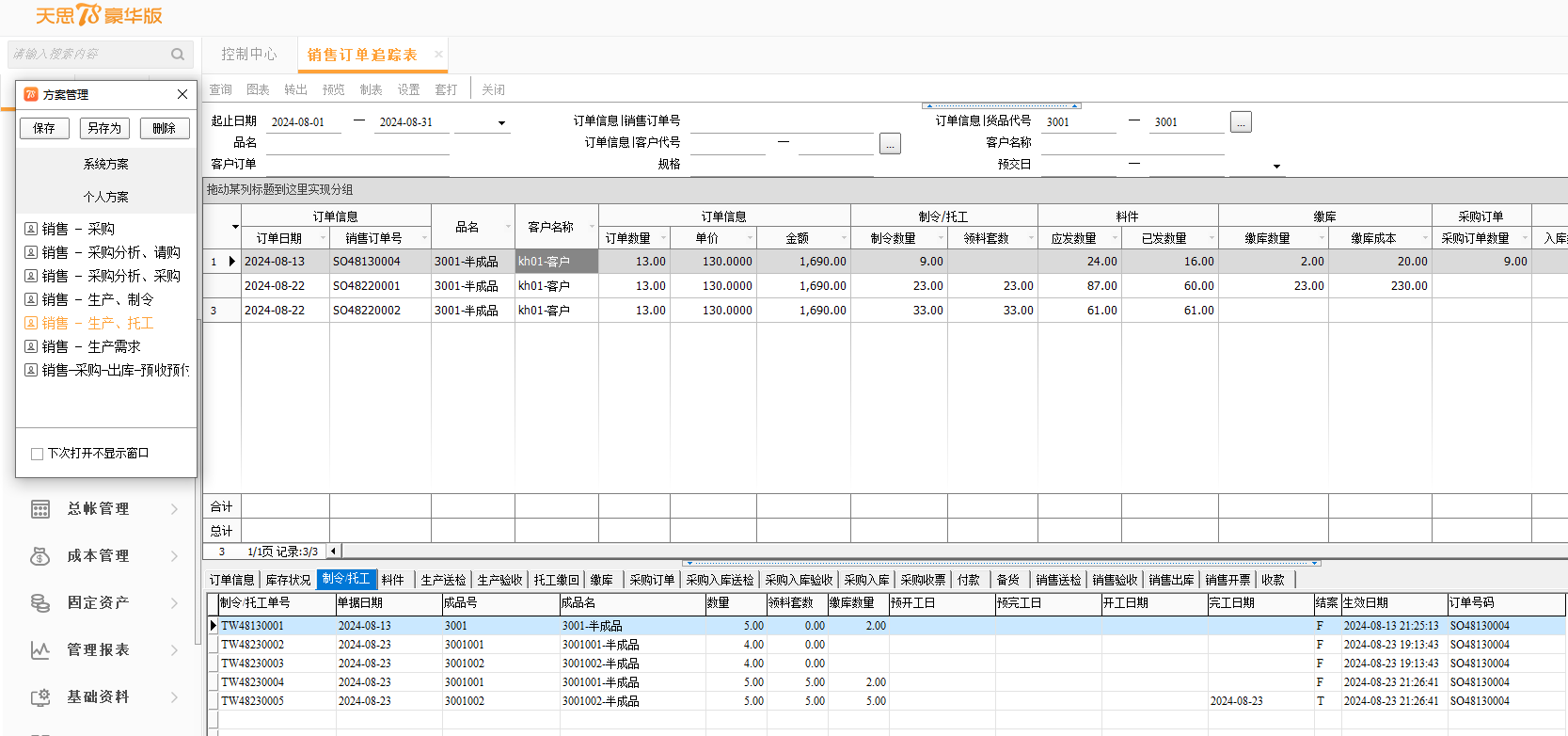Image resolution: width=1568 pixels, height=736 pixels.
Task: Switch to the 控制中心 tab
Action: (x=249, y=55)
